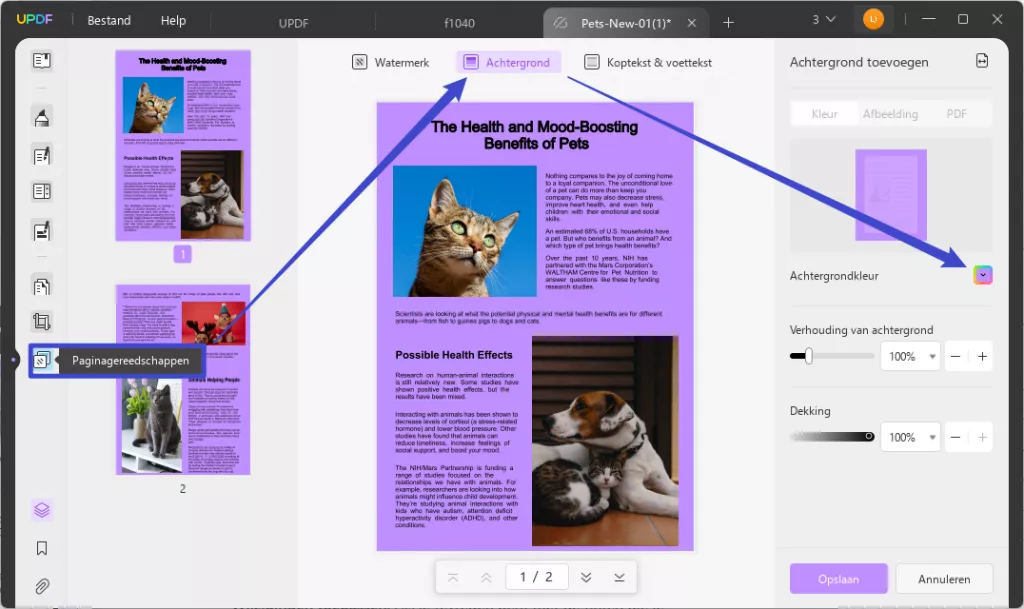Select the Pets-New-01(1)* tab
This screenshot has height=609, width=1024.
[x=626, y=23]
